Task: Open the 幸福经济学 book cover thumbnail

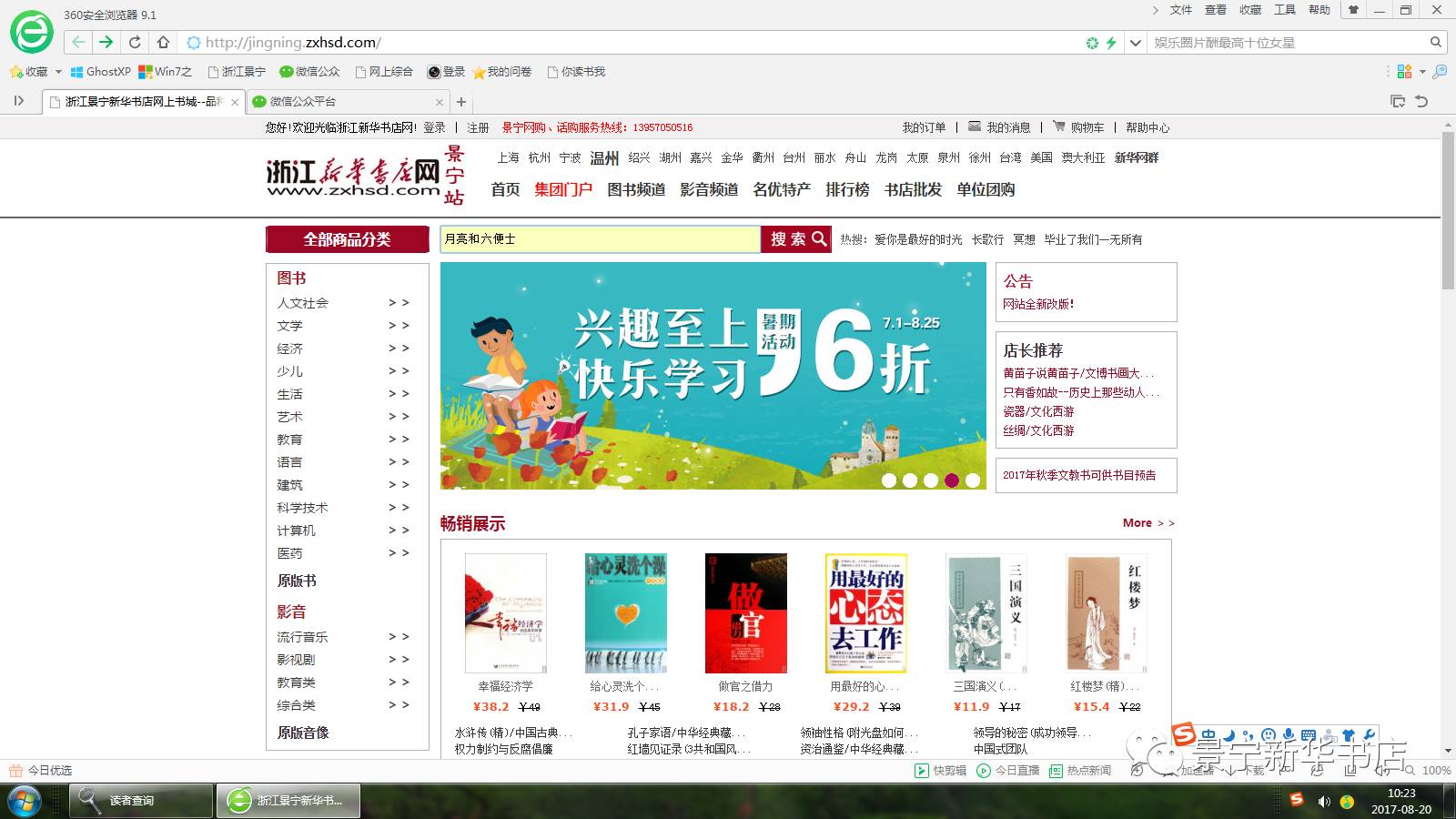Action: 505,613
